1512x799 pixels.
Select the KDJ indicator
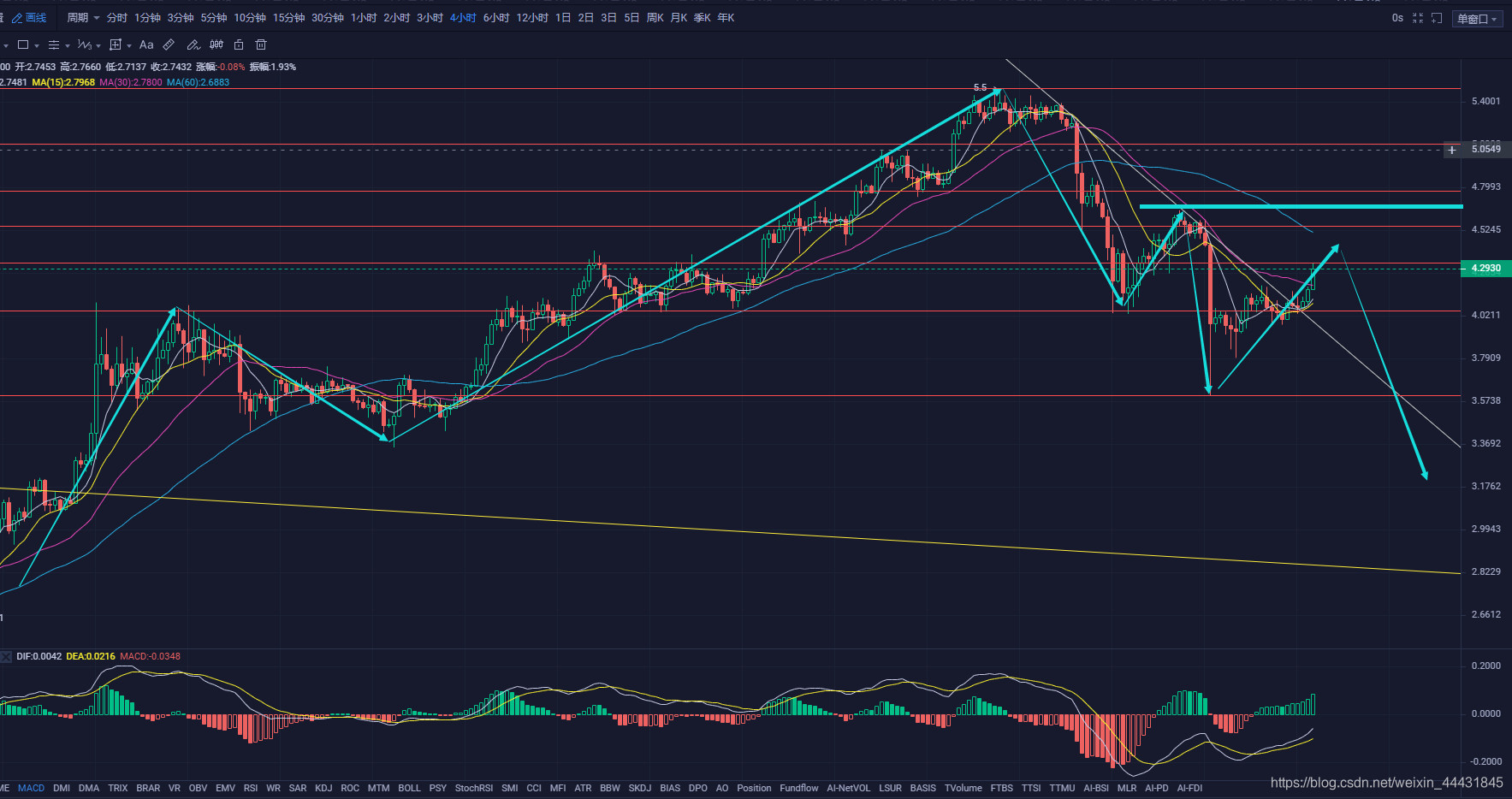tap(323, 788)
